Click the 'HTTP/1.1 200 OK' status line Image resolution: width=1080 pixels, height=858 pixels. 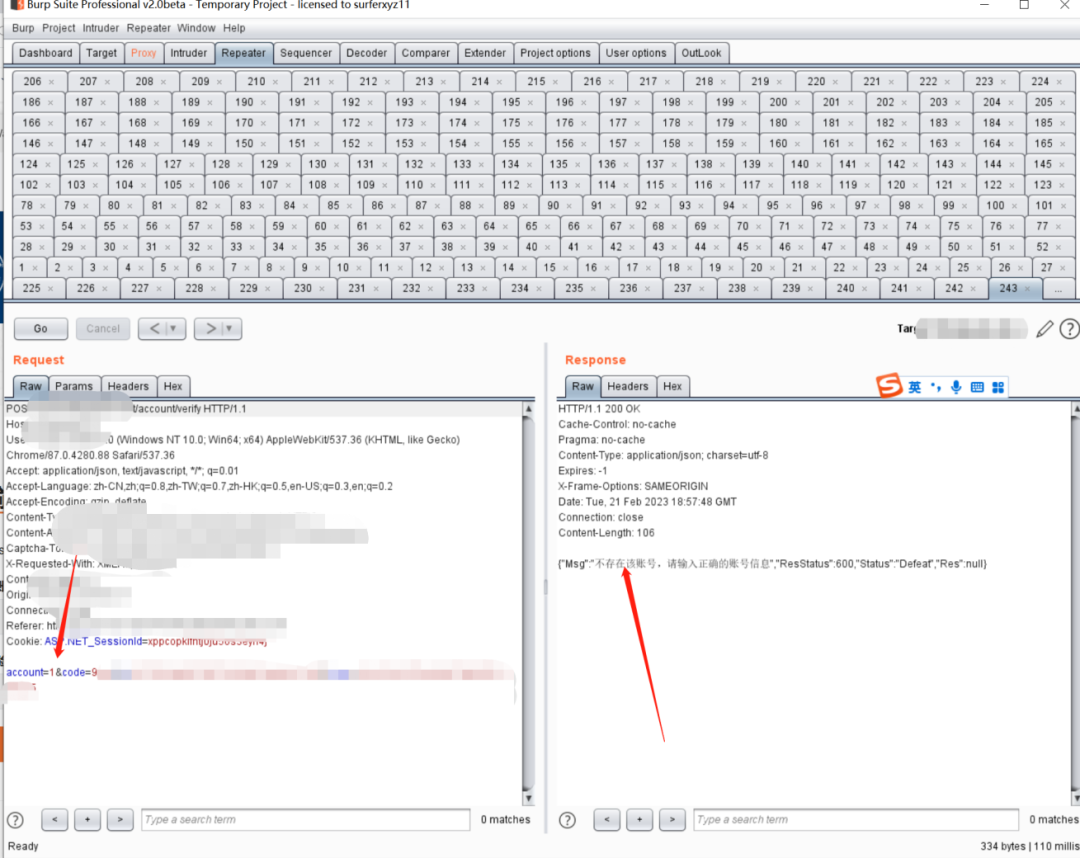pos(599,409)
